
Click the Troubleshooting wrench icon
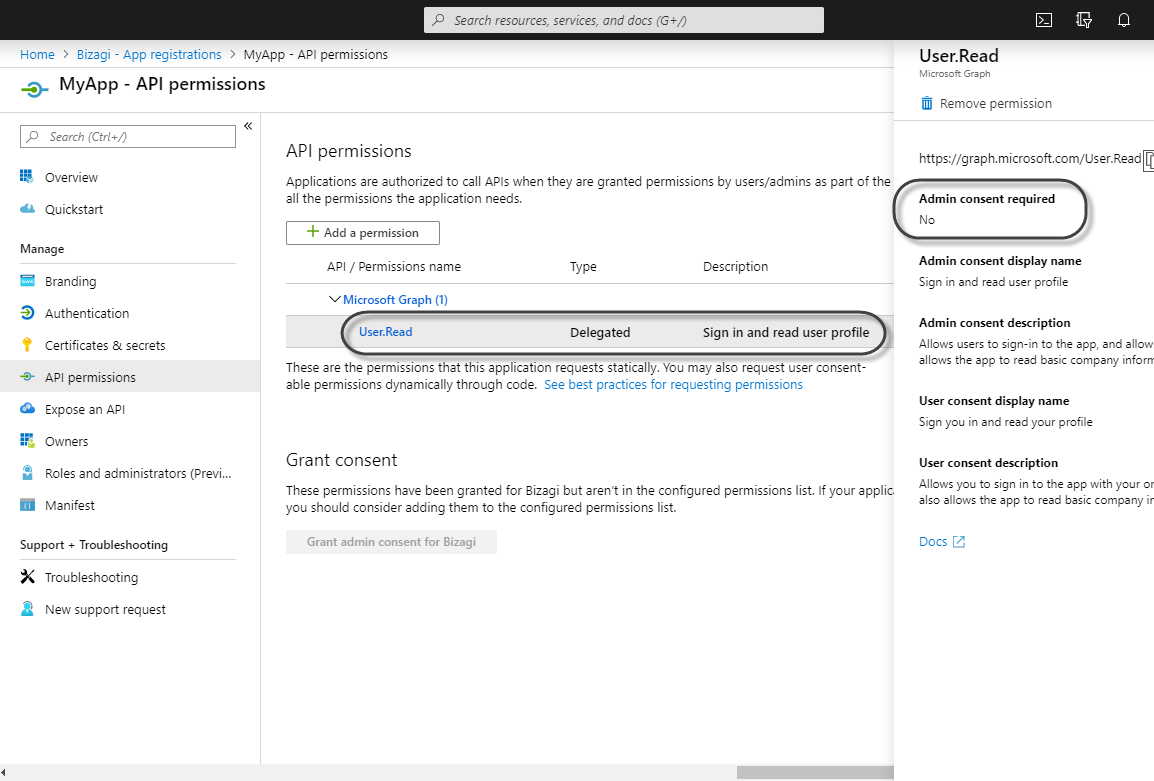[x=27, y=576]
